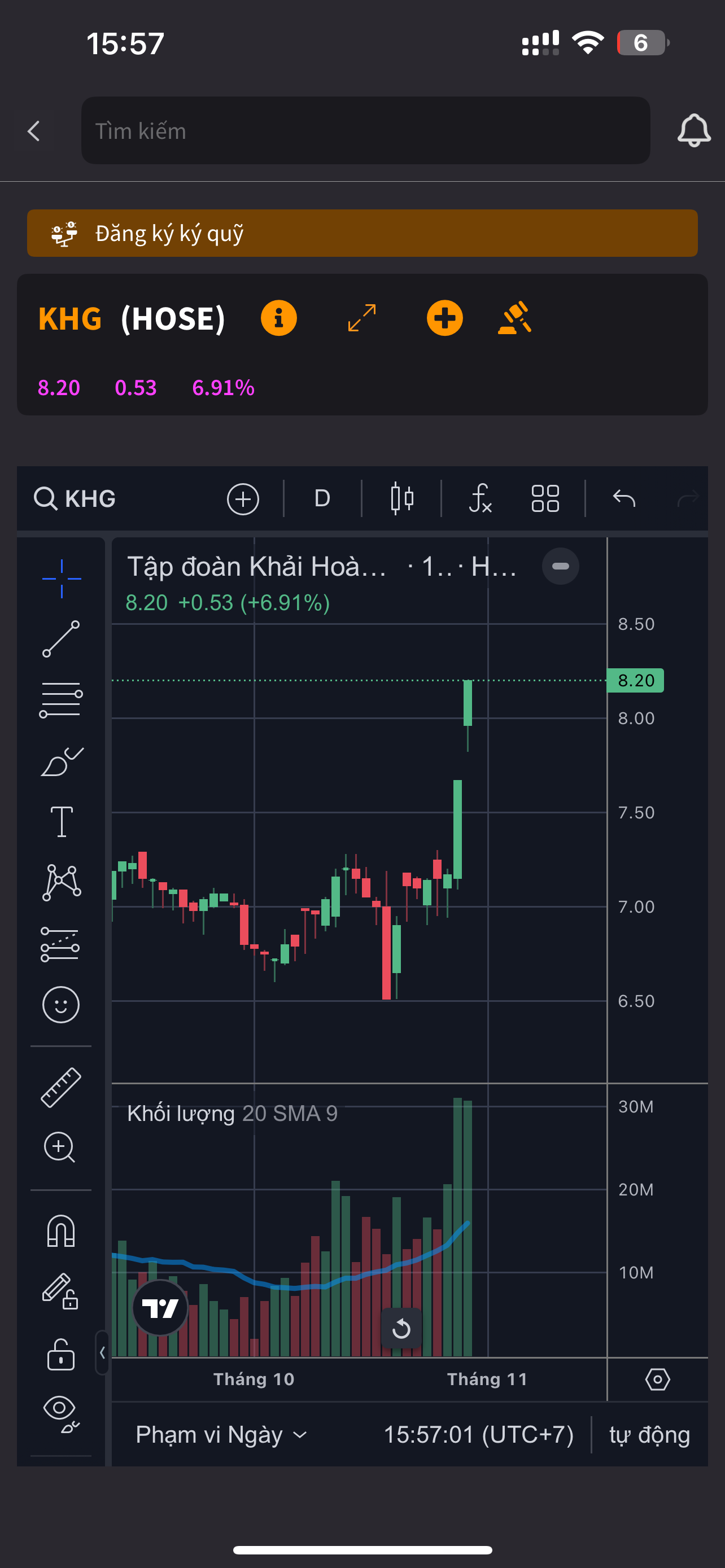Select the brush drawing tool

tap(61, 761)
